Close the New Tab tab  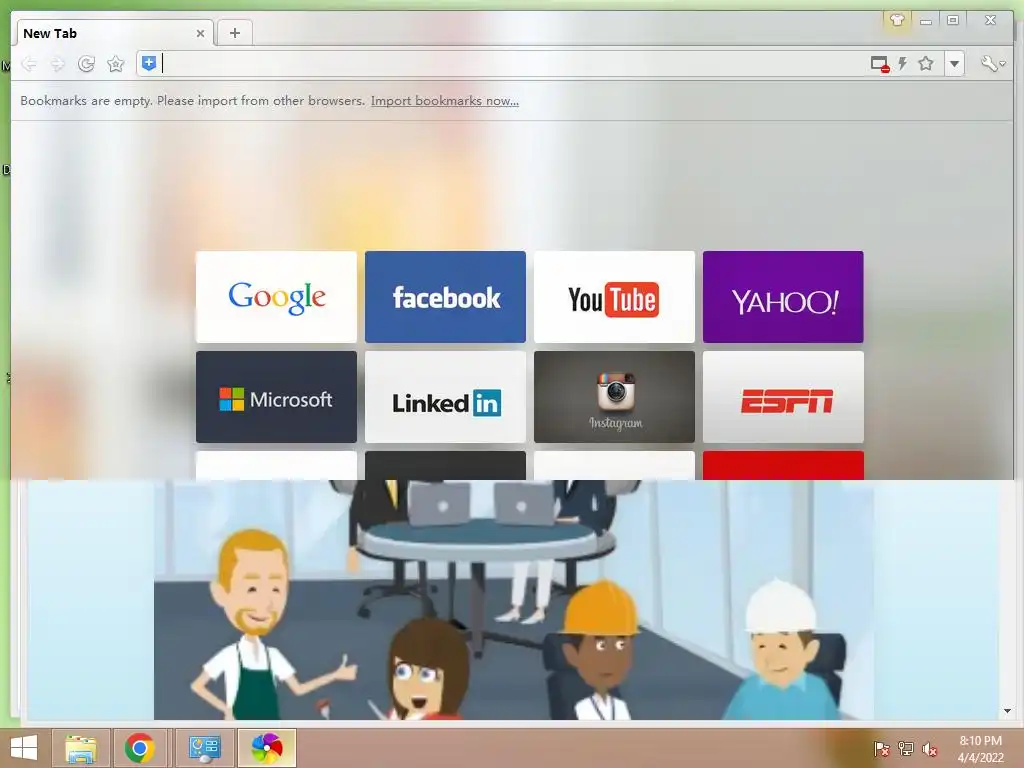[200, 33]
